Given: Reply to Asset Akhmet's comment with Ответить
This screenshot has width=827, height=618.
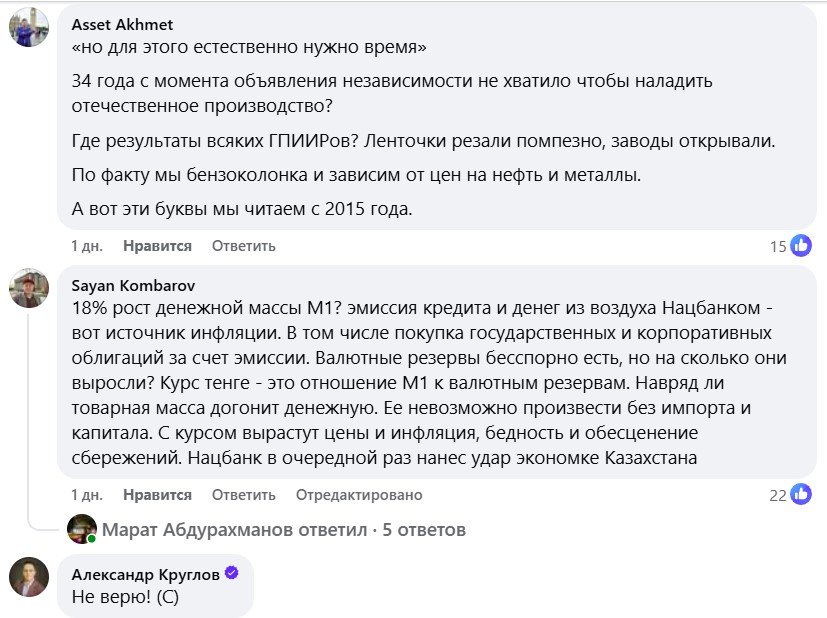Looking at the screenshot, I should pos(244,246).
